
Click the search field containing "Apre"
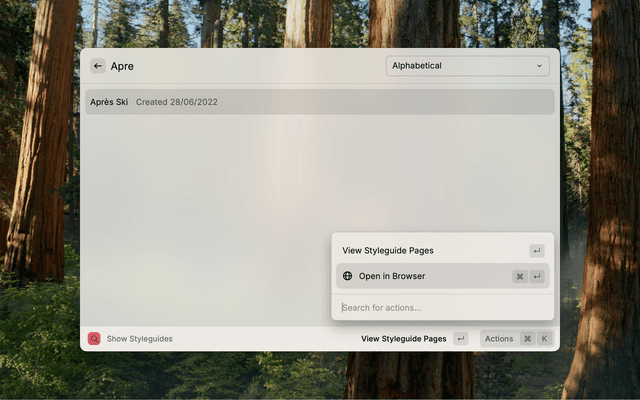240,66
